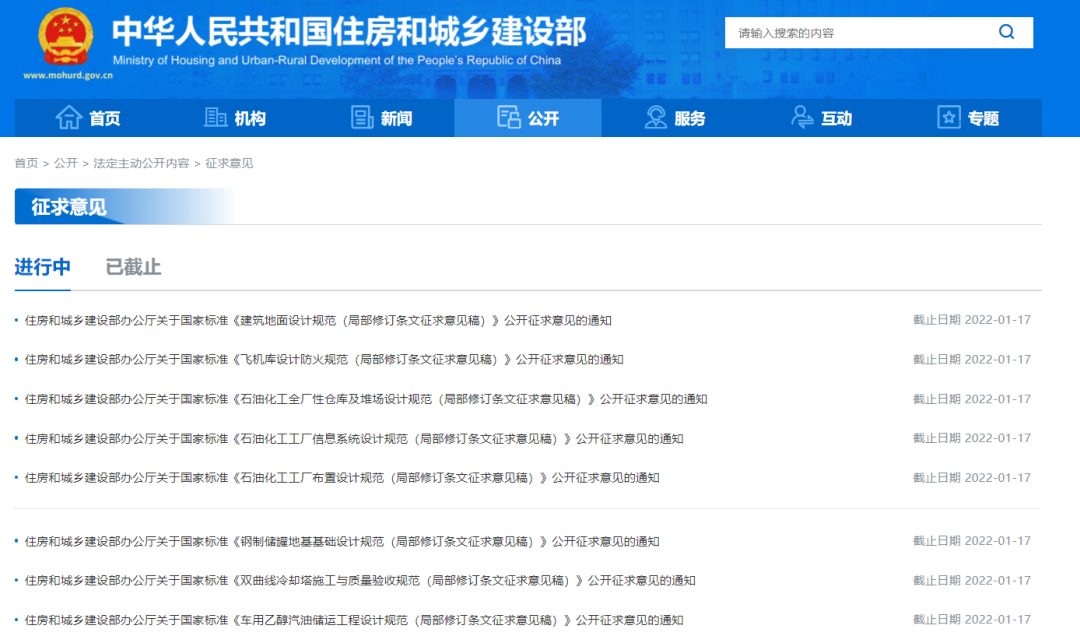Open the 石油化工全厂性仓库及堆场设计规范 notice
Viewport: 1080px width, 636px height.
pos(366,399)
